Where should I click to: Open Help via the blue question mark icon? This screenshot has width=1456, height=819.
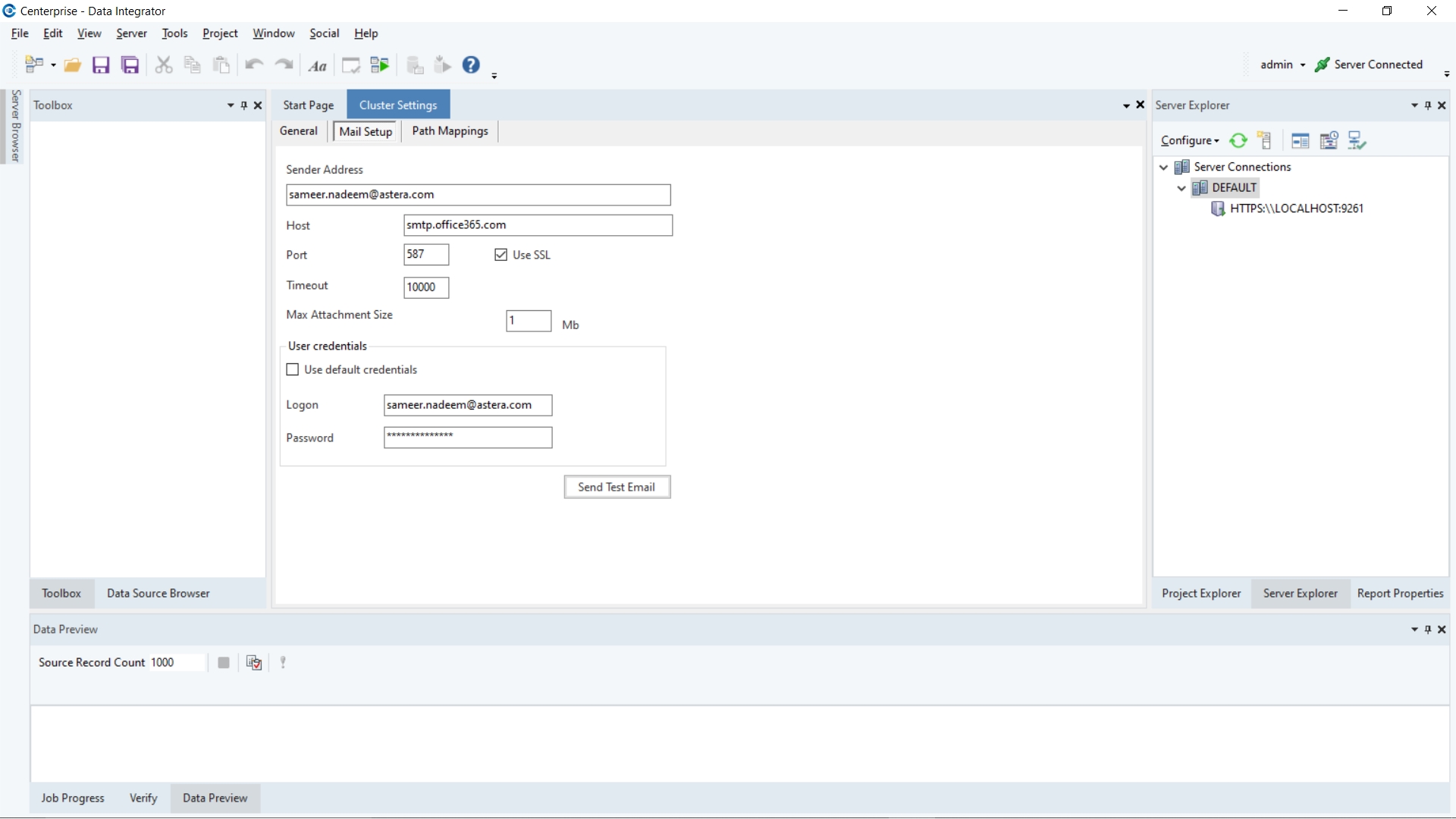point(471,65)
